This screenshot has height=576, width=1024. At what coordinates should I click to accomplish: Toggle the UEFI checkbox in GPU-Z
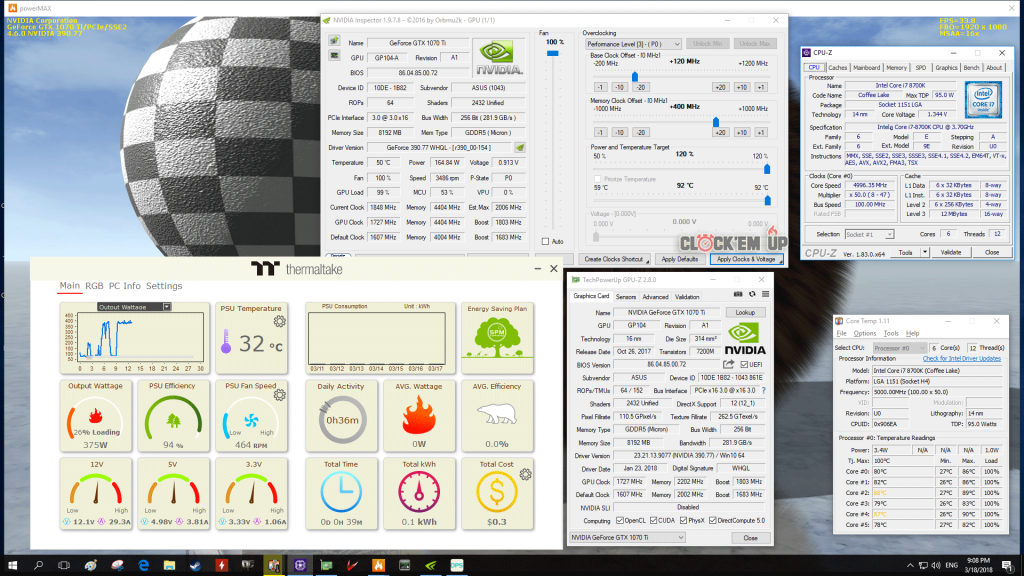[742, 365]
